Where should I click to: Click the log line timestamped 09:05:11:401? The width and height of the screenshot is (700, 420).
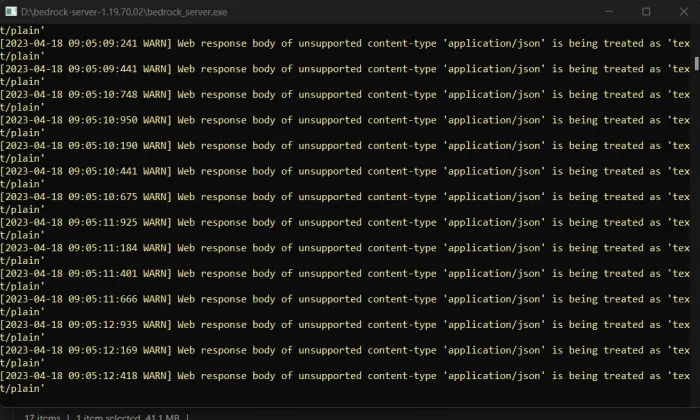pos(345,273)
